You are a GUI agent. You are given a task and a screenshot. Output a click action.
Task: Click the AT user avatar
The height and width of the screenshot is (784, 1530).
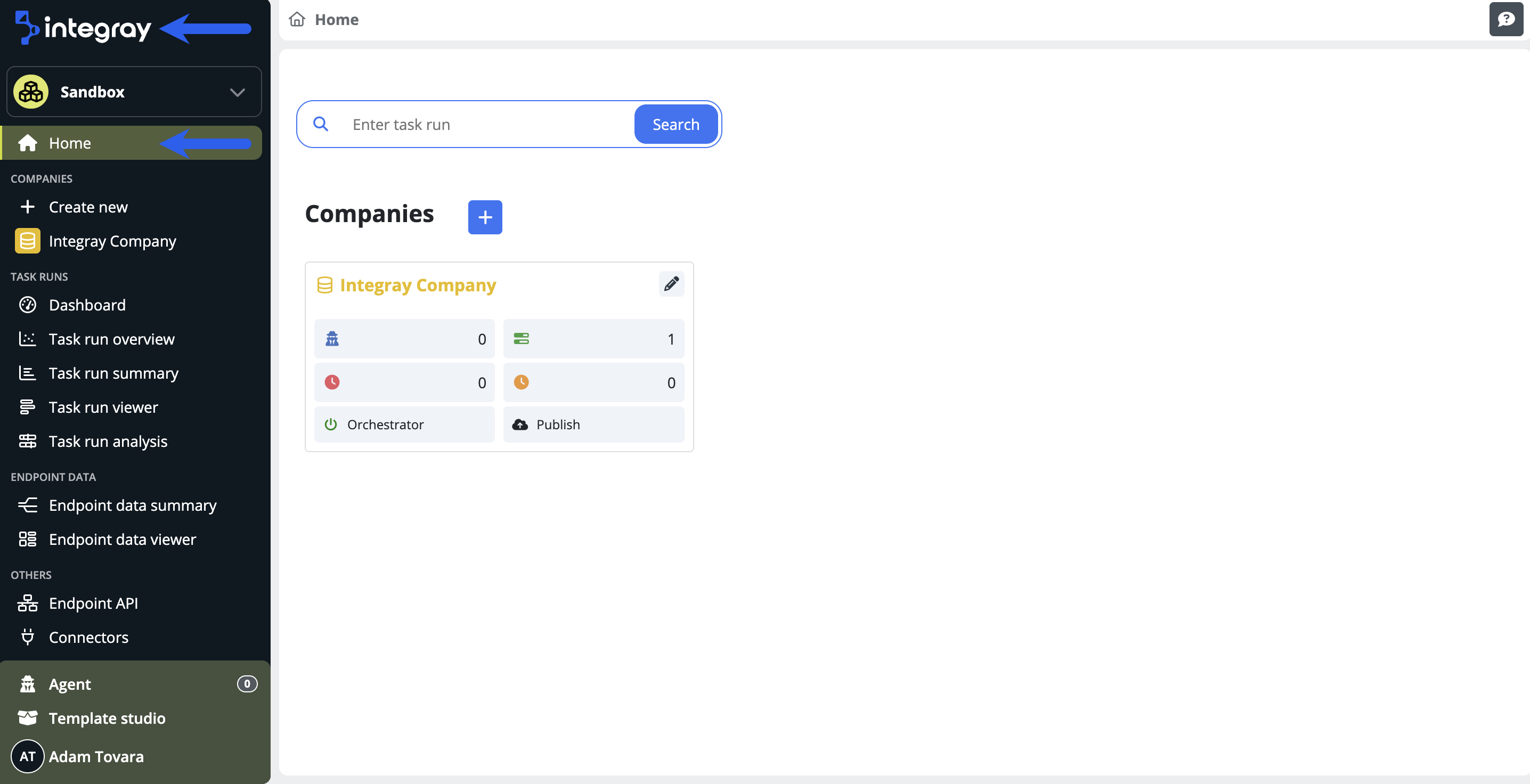click(27, 756)
